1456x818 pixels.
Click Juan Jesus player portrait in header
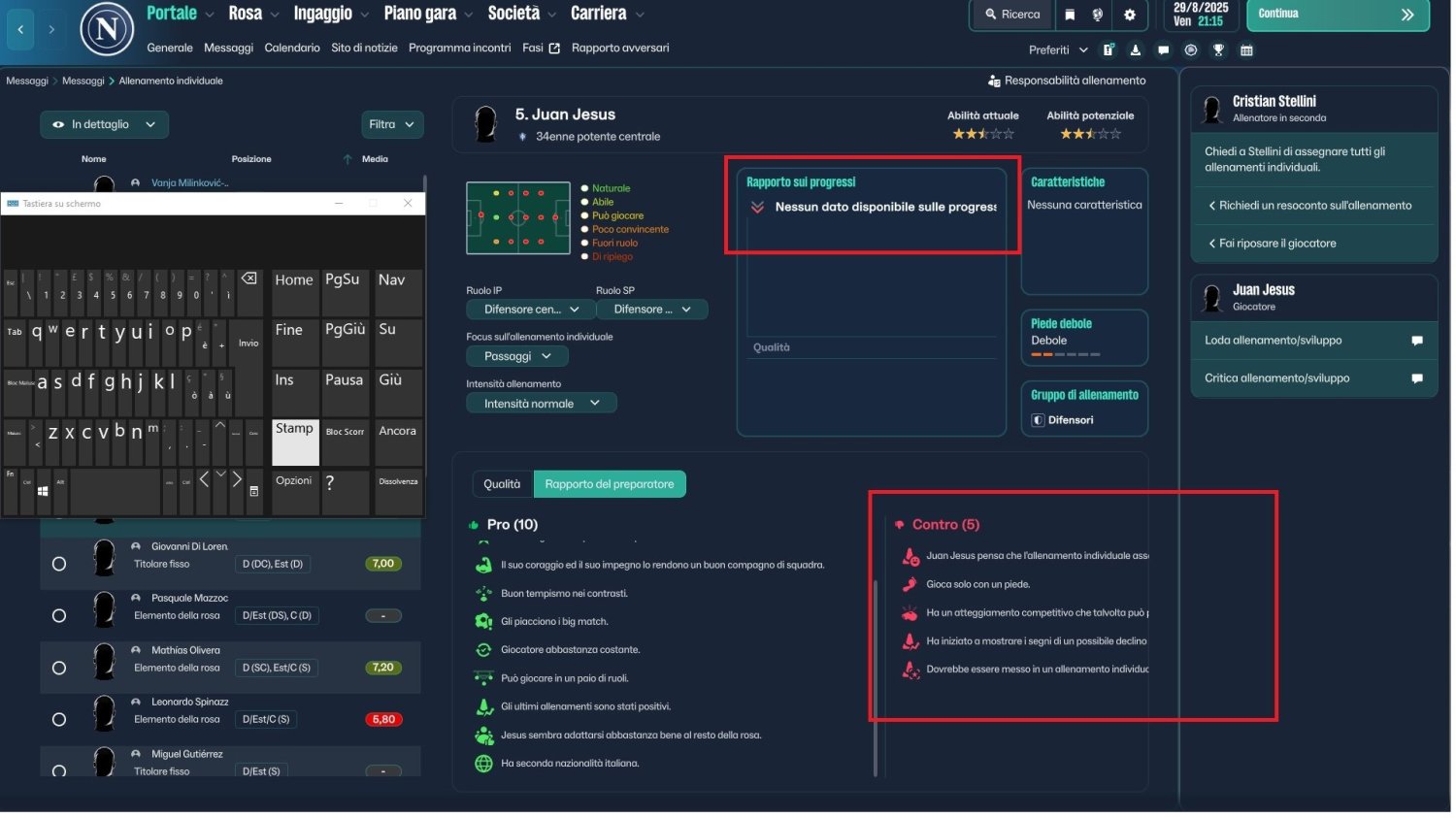pyautogui.click(x=485, y=125)
